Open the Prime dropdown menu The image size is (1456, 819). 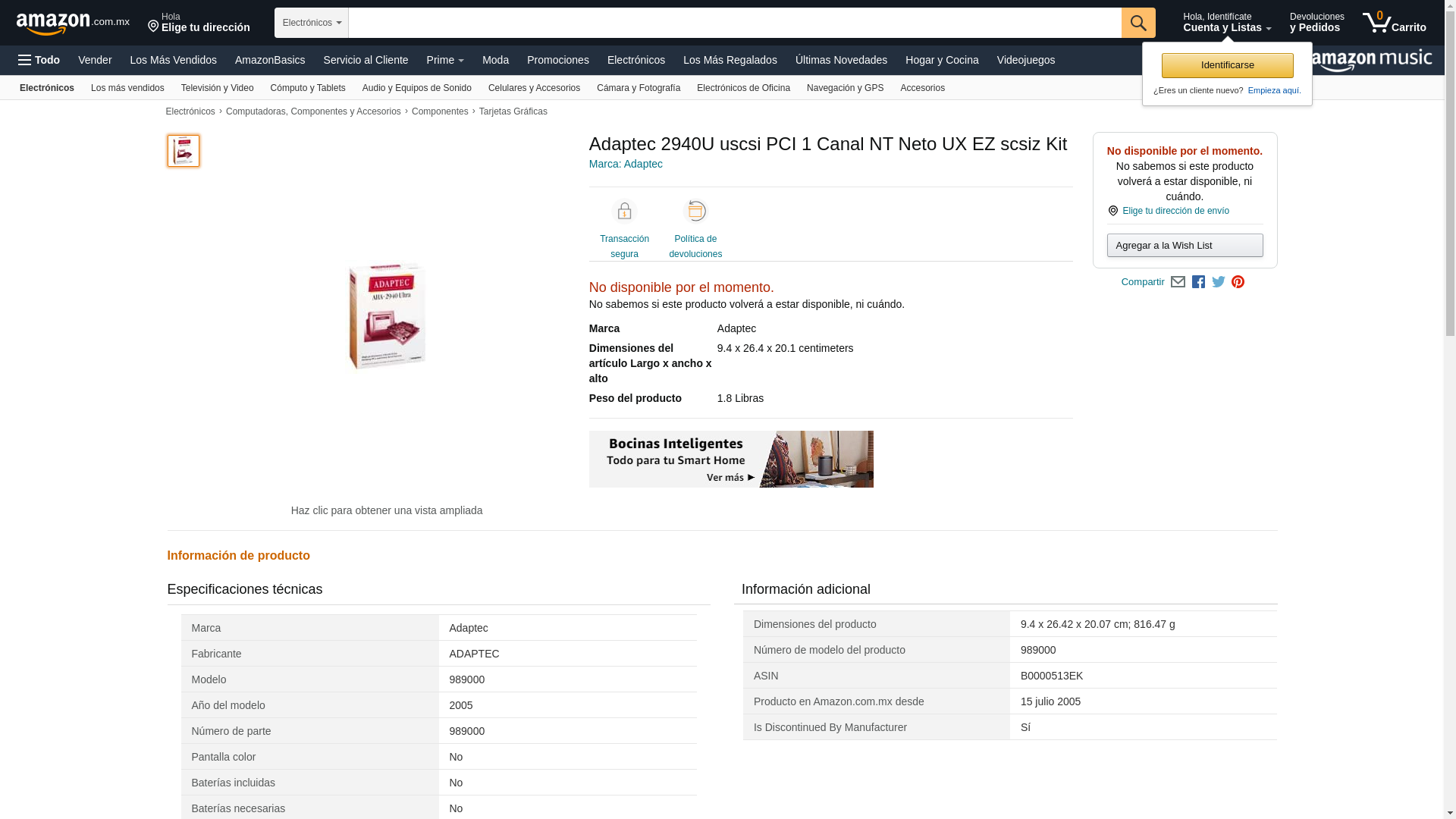tap(444, 60)
